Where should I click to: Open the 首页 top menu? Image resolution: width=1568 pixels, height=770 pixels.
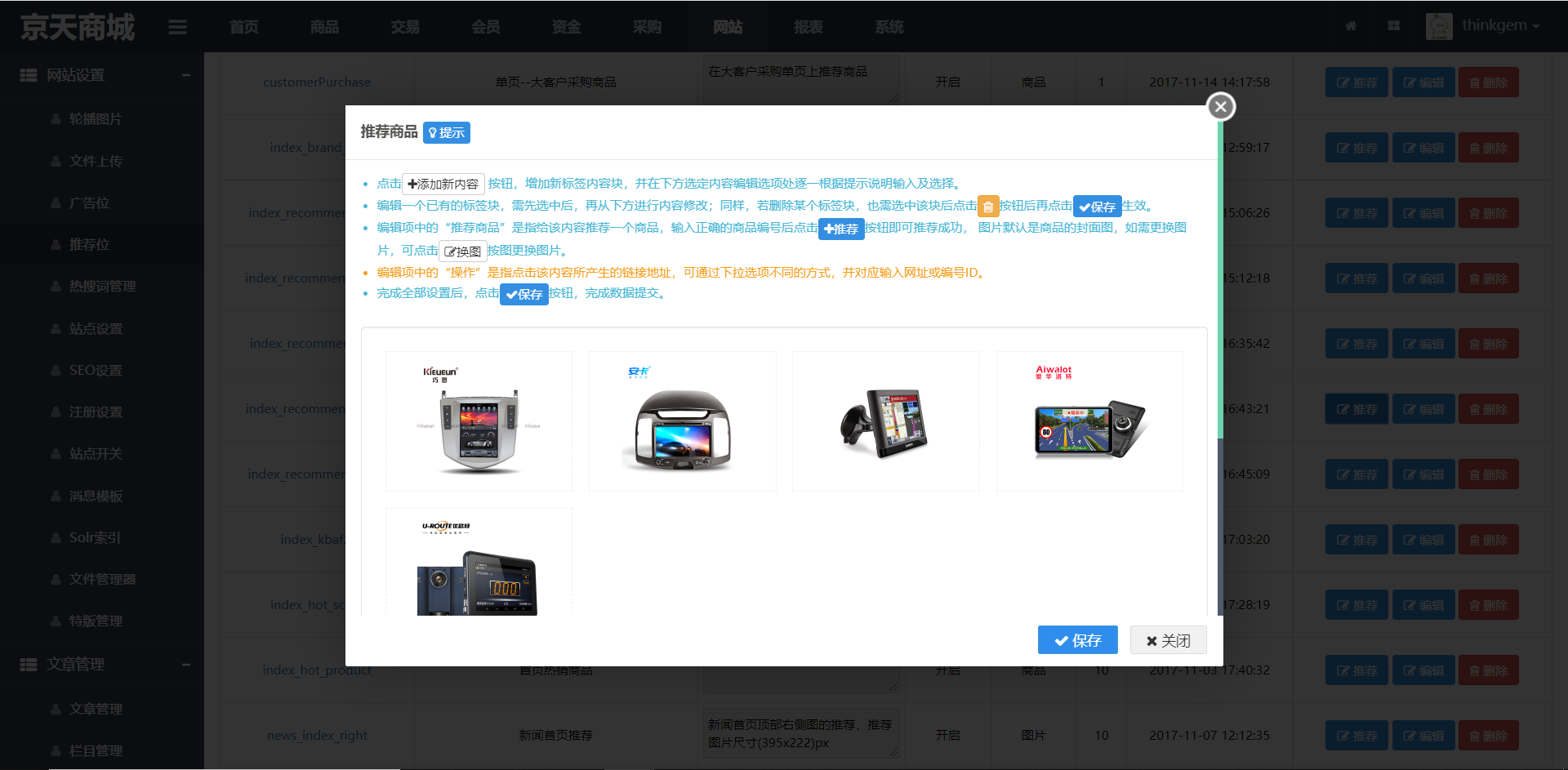point(244,27)
